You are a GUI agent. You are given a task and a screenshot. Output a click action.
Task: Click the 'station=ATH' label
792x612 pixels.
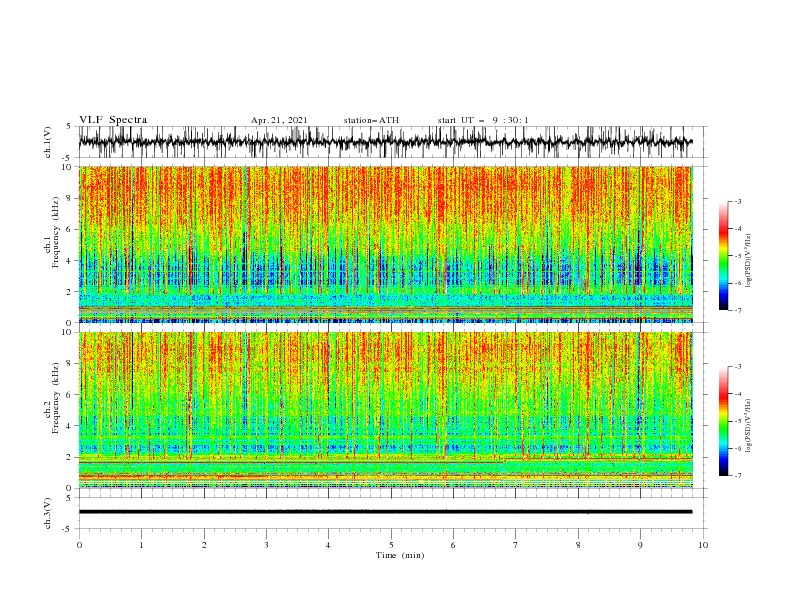pos(371,120)
